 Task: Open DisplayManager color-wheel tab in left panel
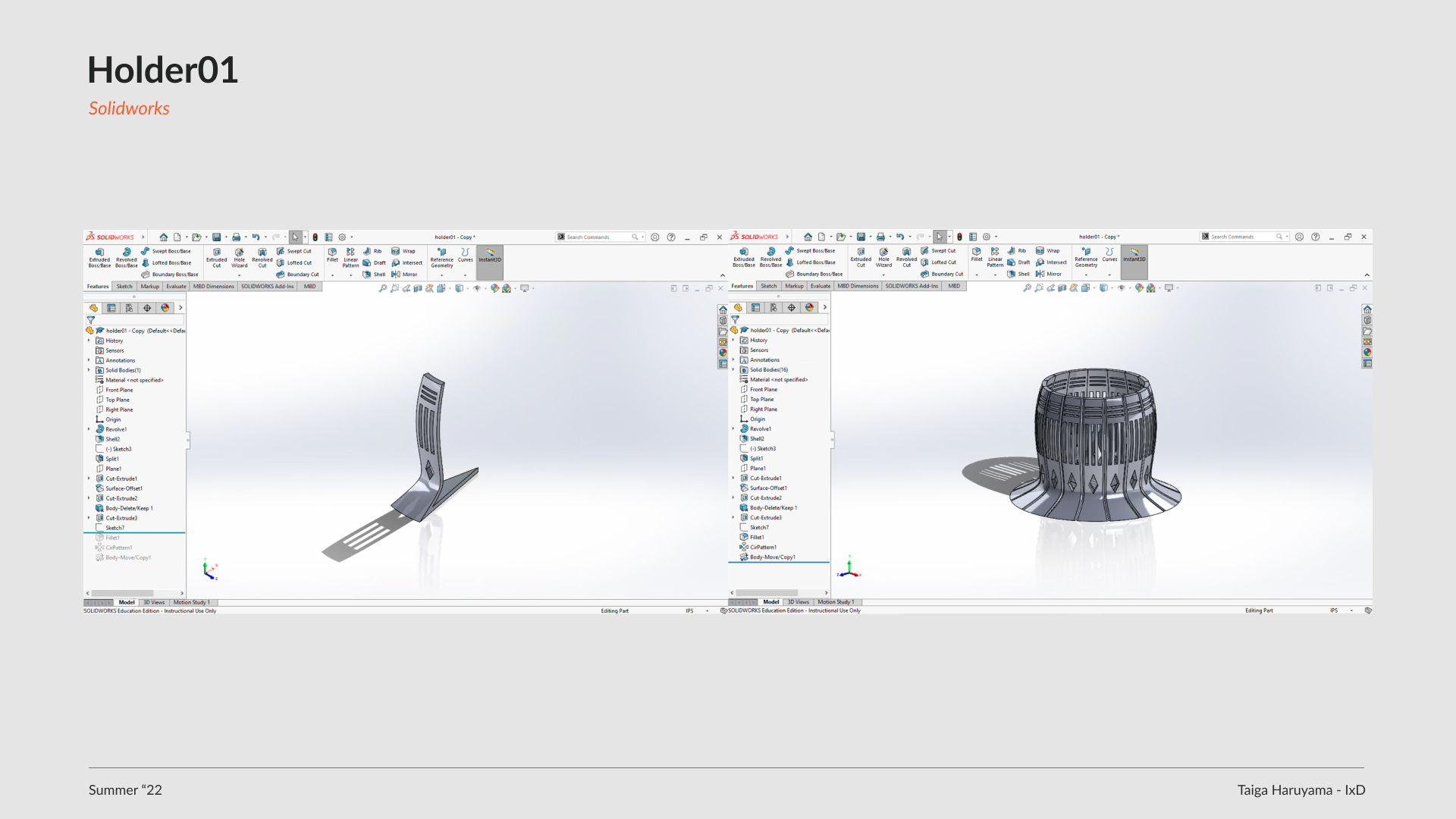[165, 308]
